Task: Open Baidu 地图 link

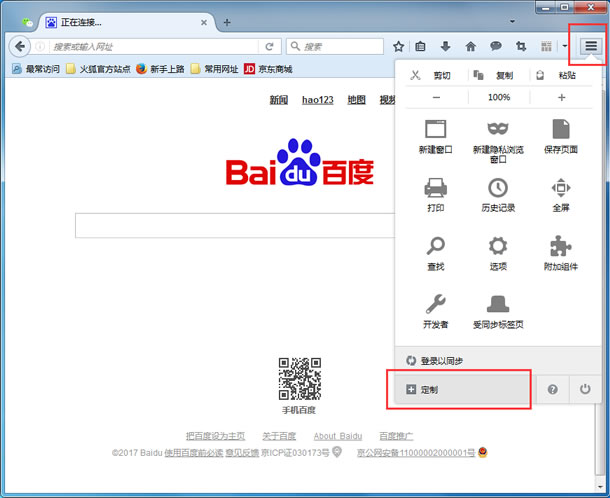Action: tap(356, 100)
